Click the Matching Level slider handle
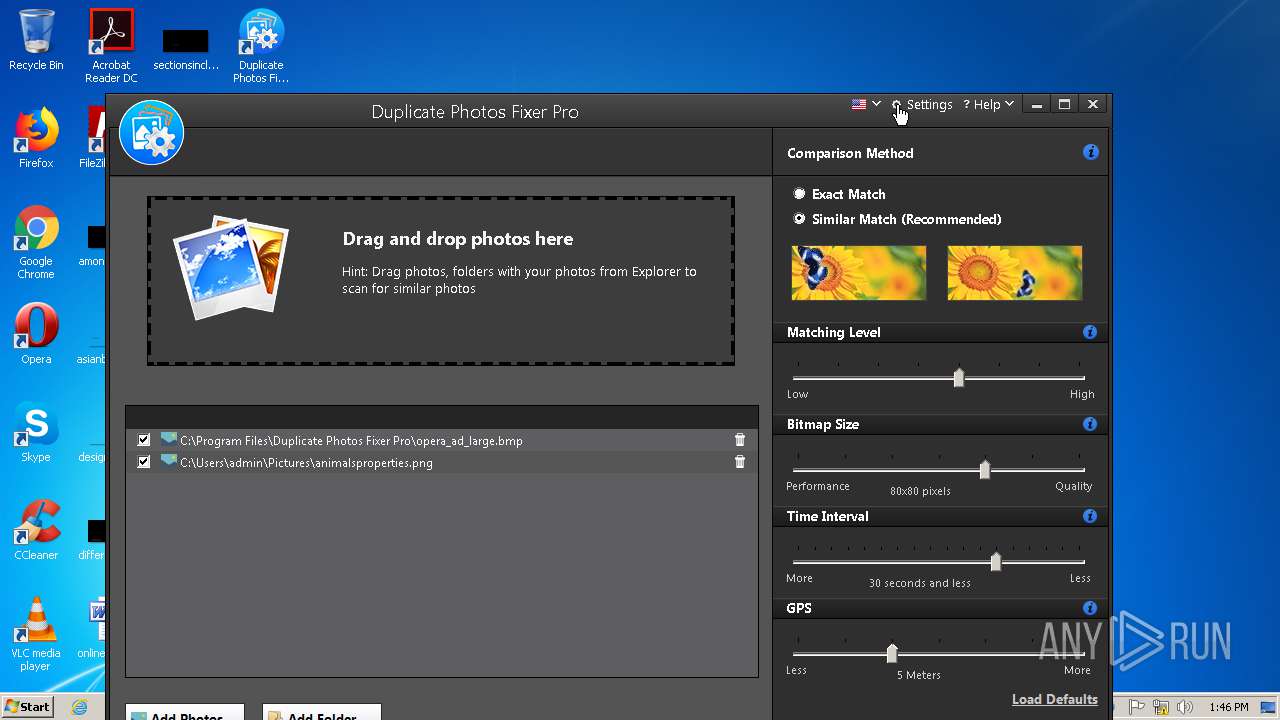1280x720 pixels. tap(959, 377)
